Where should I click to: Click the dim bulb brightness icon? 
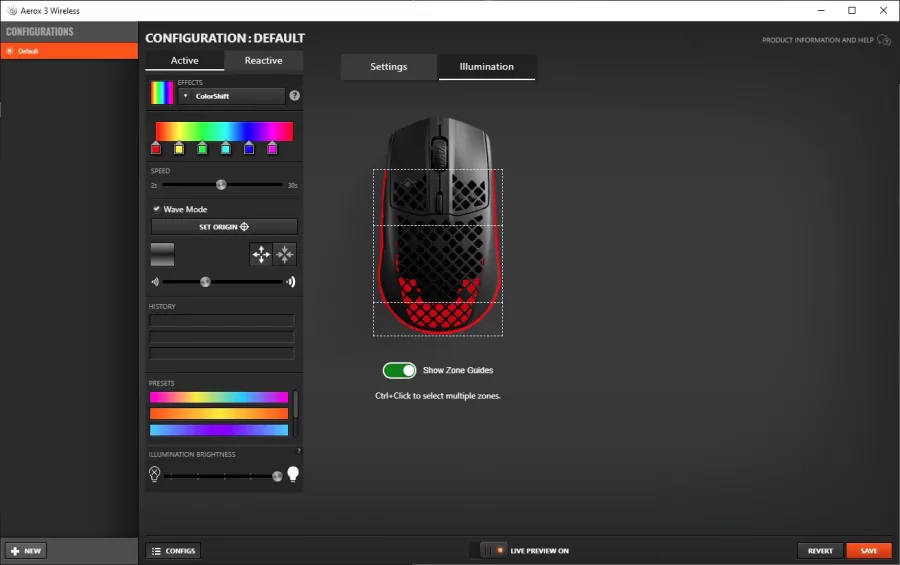point(154,474)
